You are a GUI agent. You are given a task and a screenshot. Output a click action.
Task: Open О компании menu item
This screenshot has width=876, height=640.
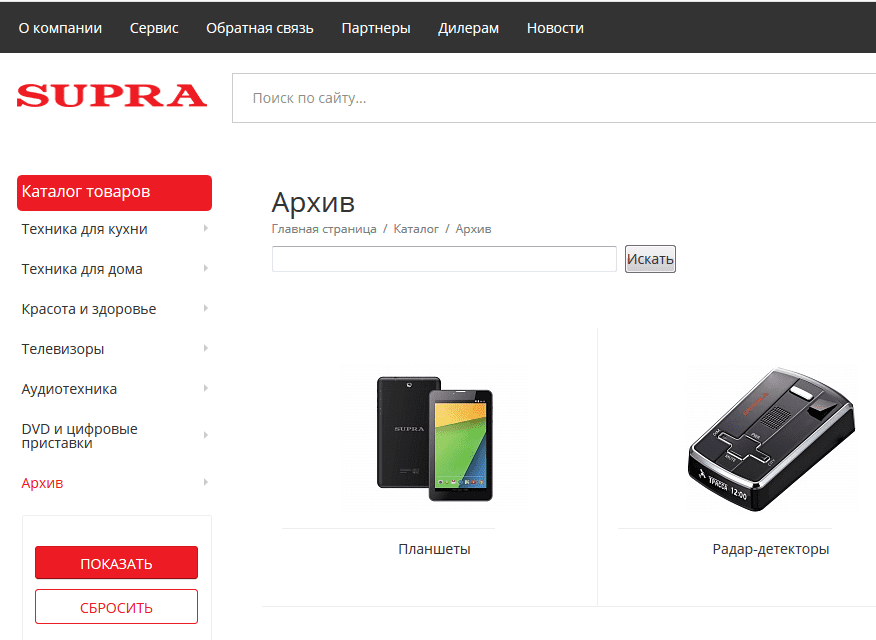pyautogui.click(x=60, y=28)
